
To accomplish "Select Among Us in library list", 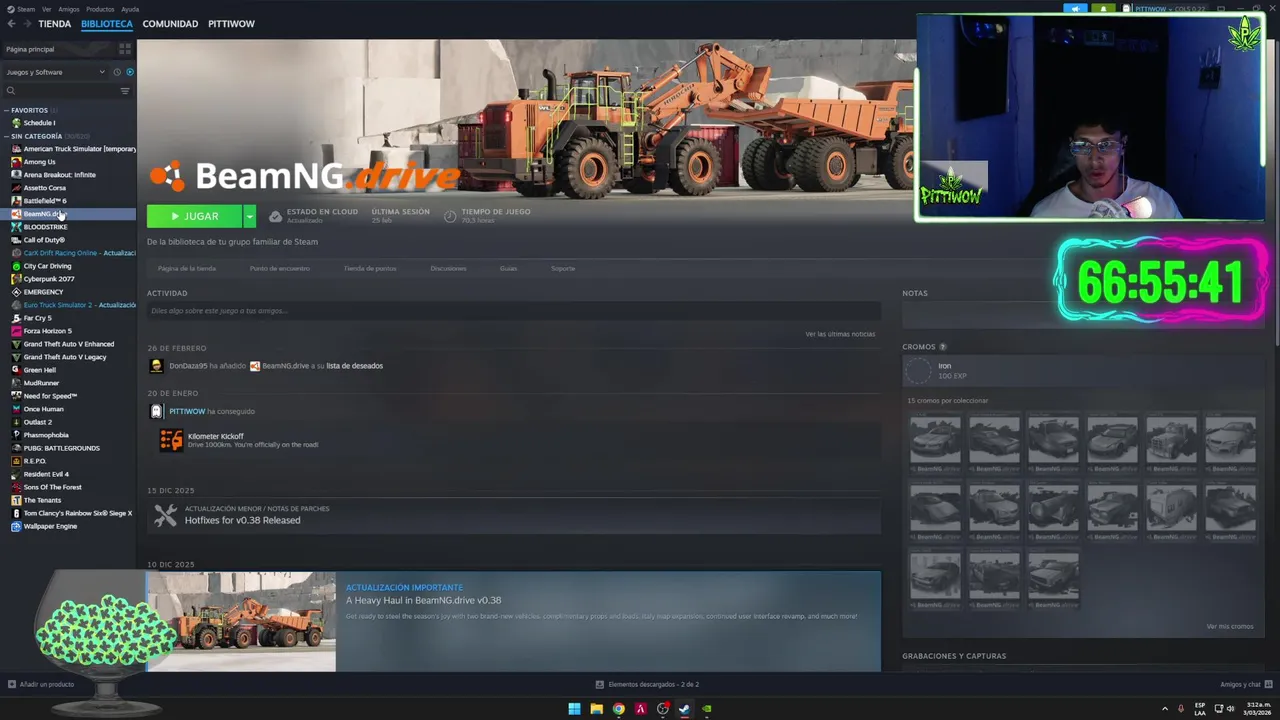I will coord(39,162).
